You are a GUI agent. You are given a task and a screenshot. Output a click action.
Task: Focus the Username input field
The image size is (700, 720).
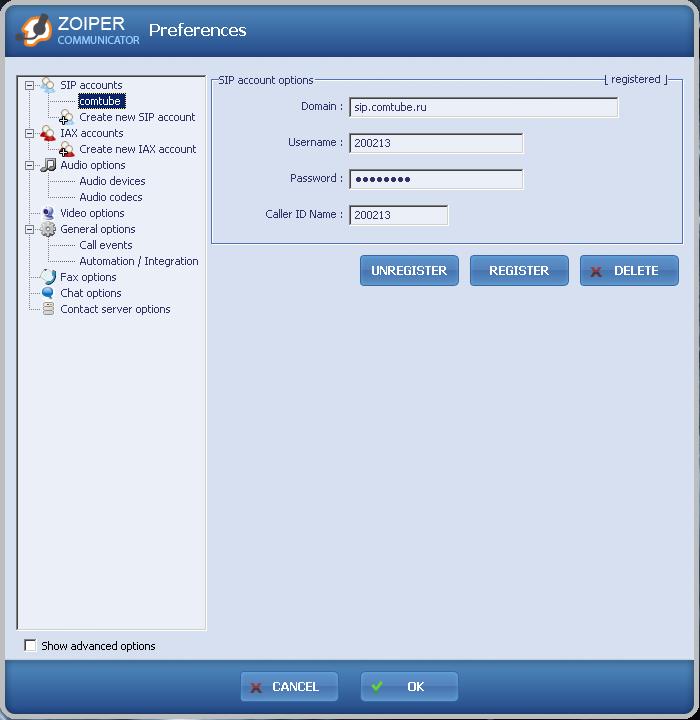coord(436,143)
